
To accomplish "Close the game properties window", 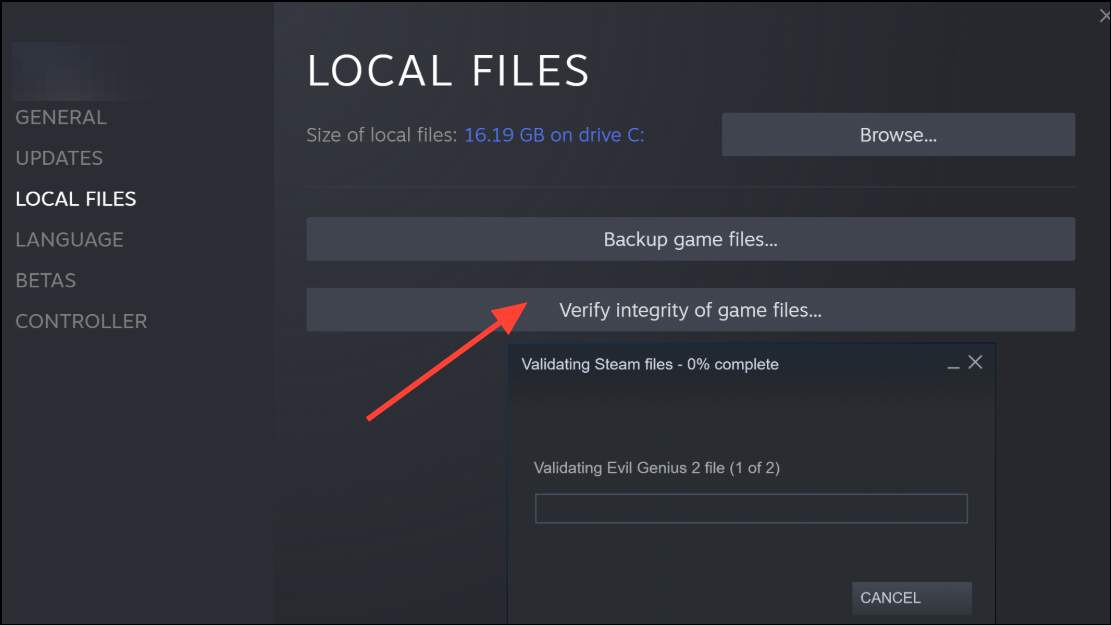I will point(1104,15).
